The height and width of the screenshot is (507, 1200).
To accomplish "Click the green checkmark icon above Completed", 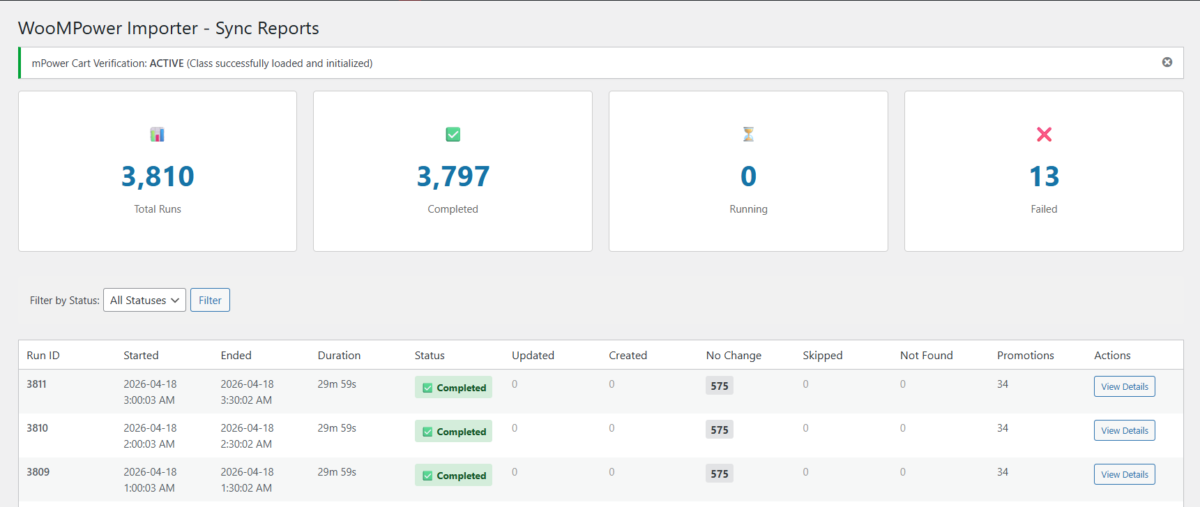I will point(453,134).
